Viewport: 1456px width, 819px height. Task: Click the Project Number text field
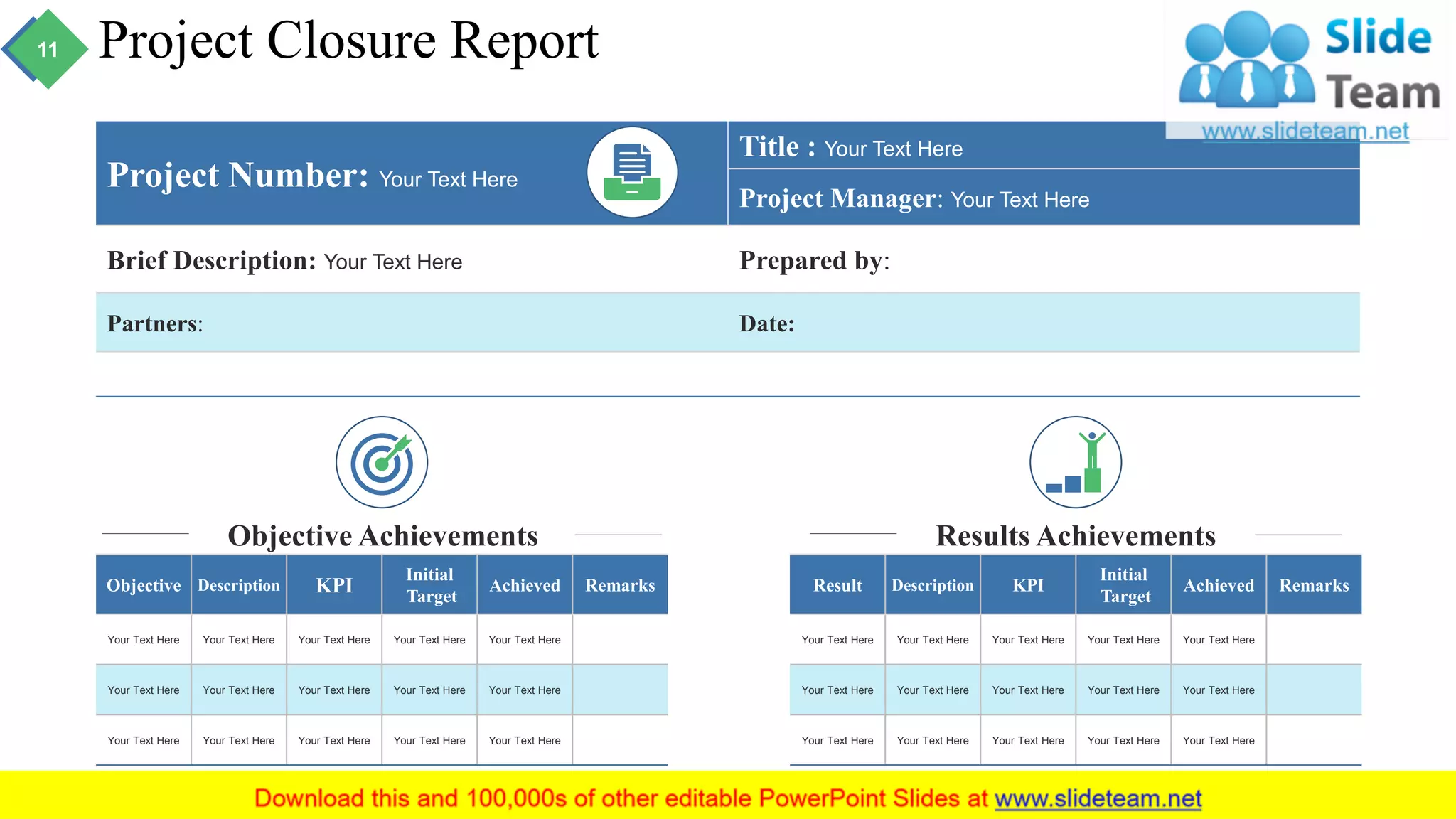click(448, 179)
